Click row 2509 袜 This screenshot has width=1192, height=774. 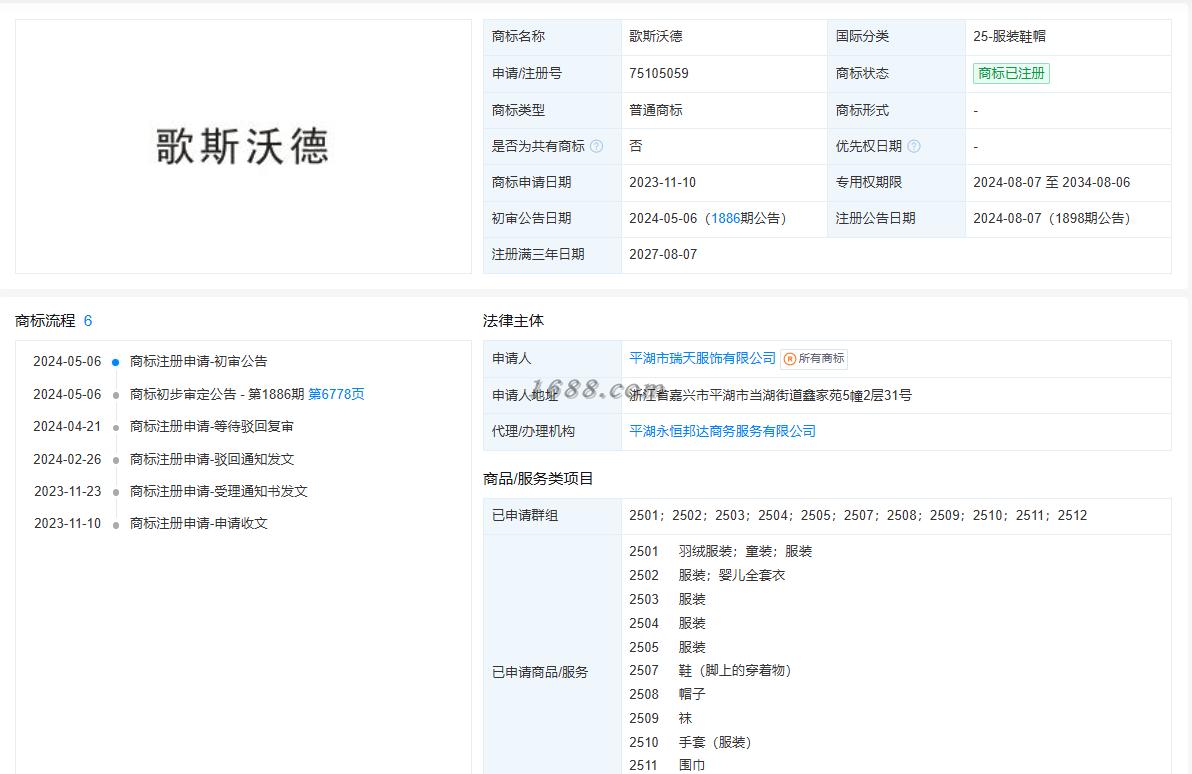661,718
